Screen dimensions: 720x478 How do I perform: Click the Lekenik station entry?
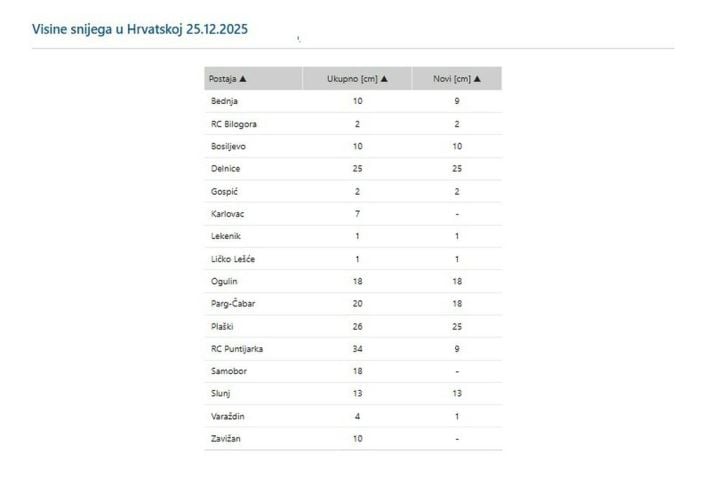[x=226, y=236]
